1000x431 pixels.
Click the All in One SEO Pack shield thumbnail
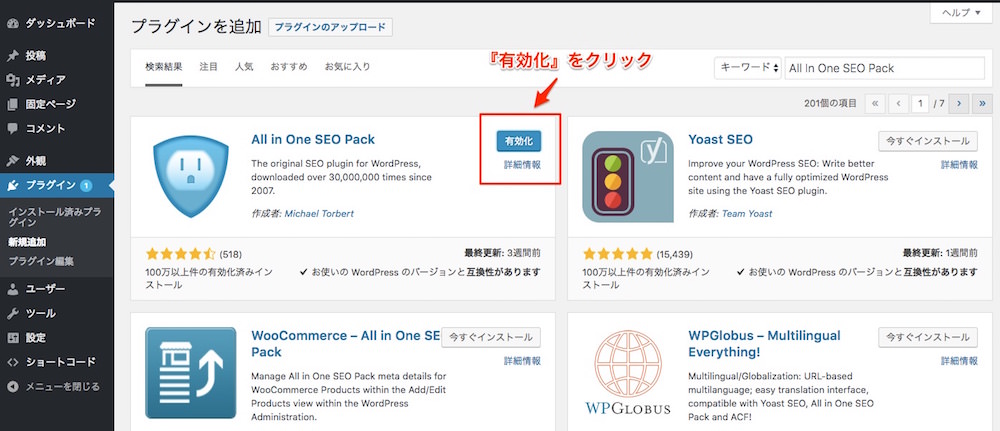pos(191,177)
